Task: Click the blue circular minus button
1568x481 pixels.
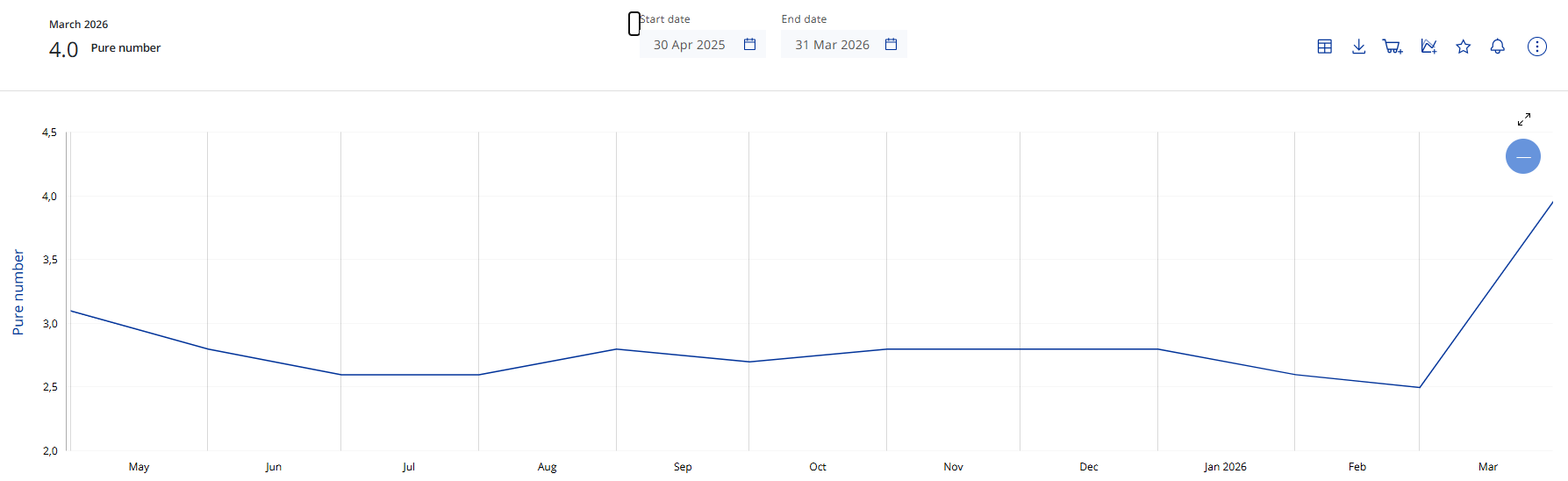Action: [1522, 156]
